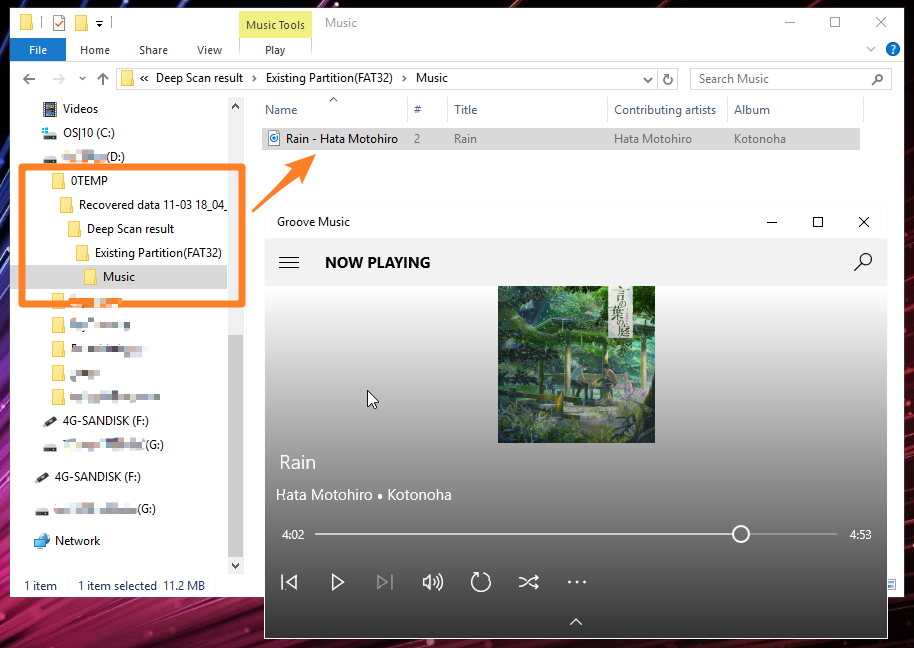The height and width of the screenshot is (648, 914).
Task: Click Deep Scan result in address bar
Action: point(199,78)
